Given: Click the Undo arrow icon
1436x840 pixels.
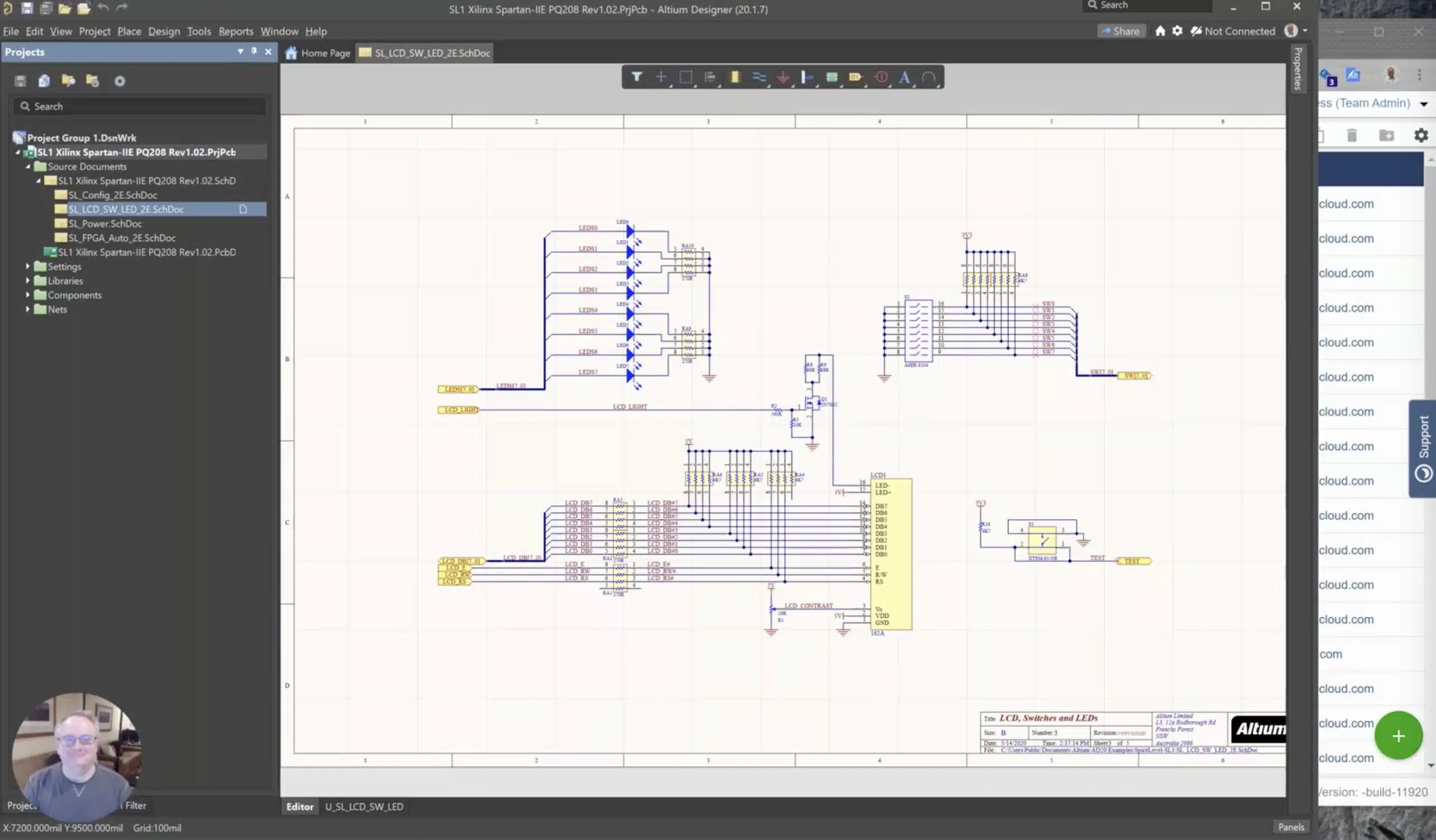Looking at the screenshot, I should point(103,7).
